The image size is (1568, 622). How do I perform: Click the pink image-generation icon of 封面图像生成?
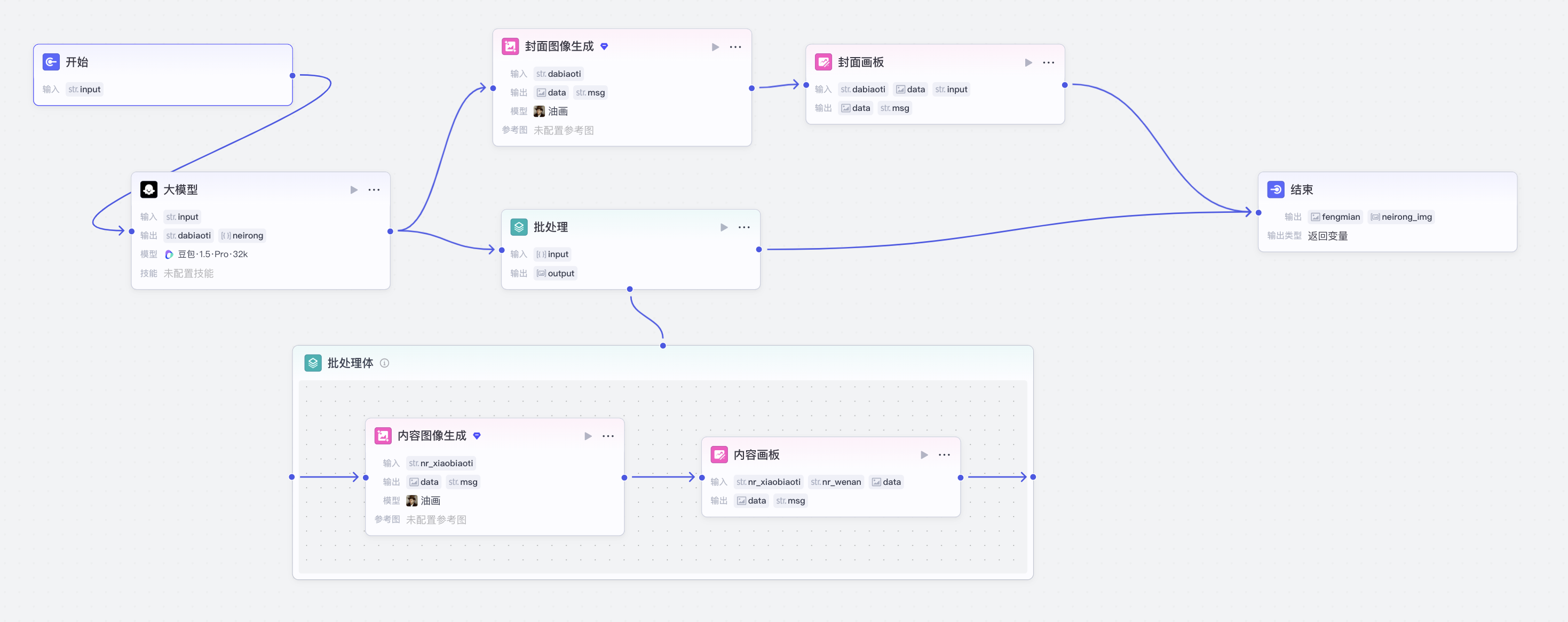point(510,46)
